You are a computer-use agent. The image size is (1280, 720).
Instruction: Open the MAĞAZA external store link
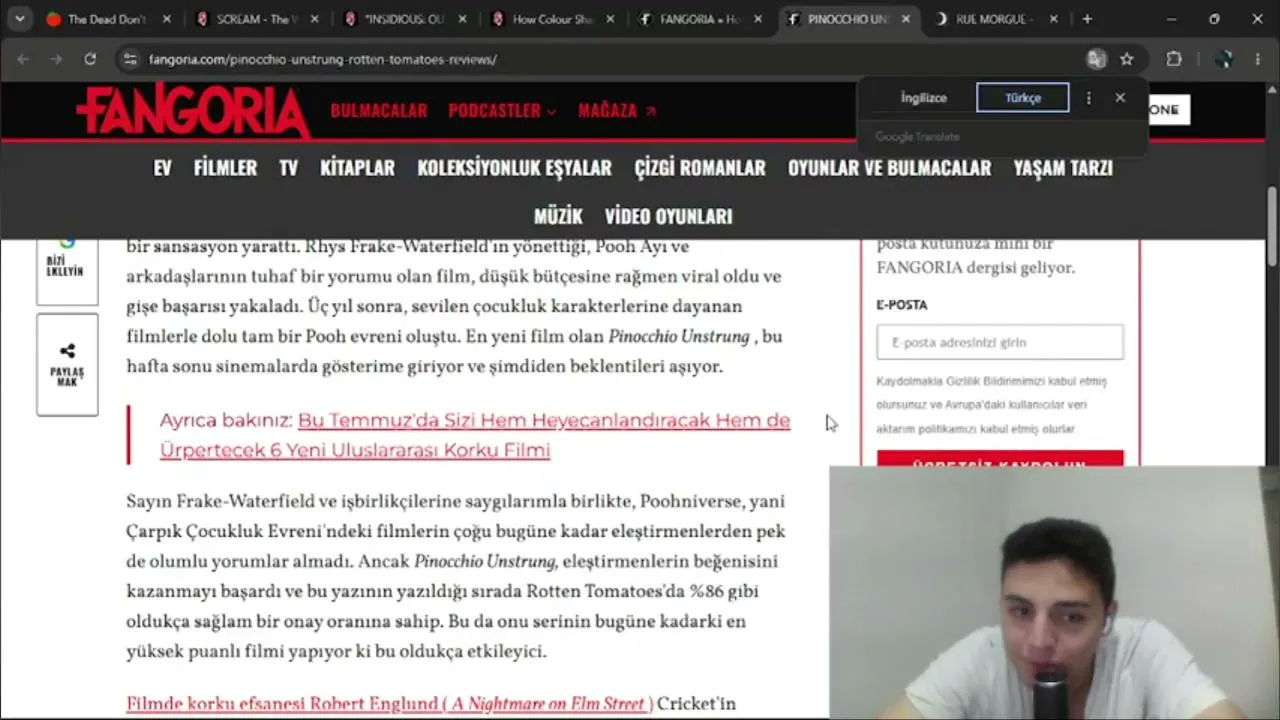tap(617, 111)
